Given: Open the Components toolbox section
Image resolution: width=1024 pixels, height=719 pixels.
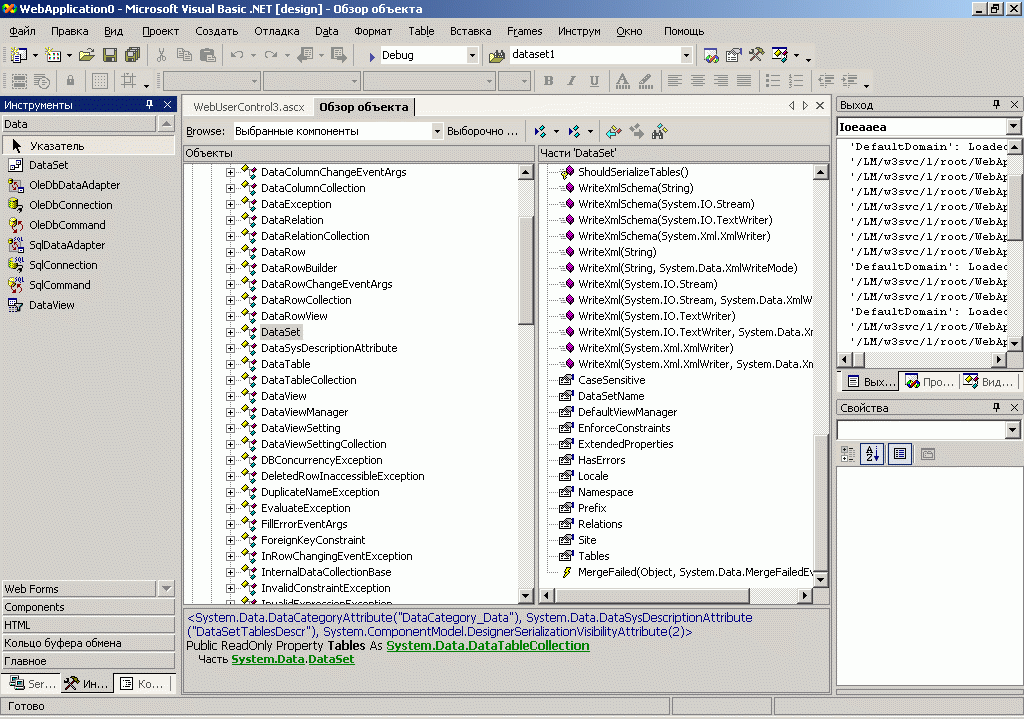Looking at the screenshot, I should 88,607.
